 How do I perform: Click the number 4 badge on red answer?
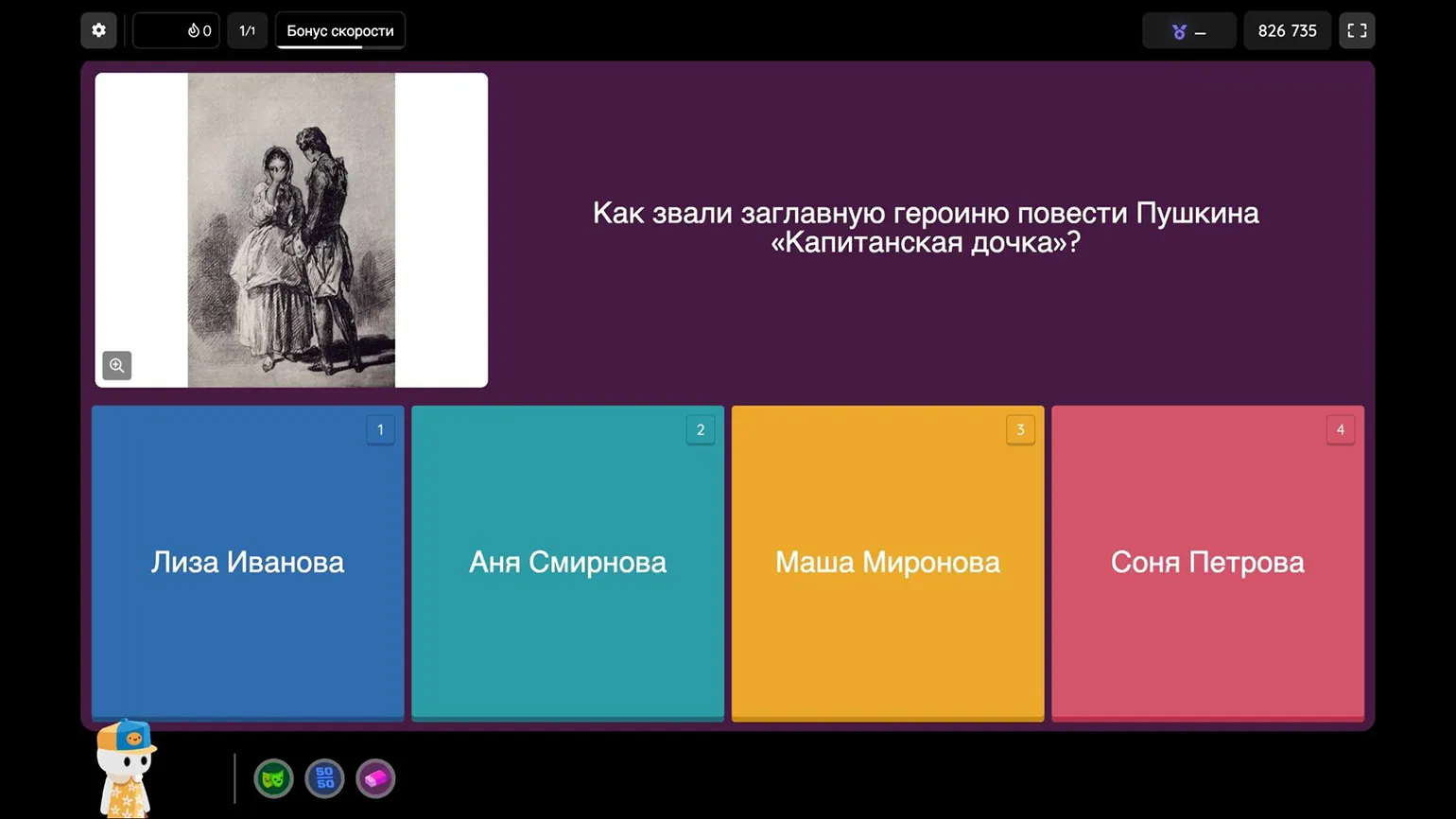[x=1340, y=429]
